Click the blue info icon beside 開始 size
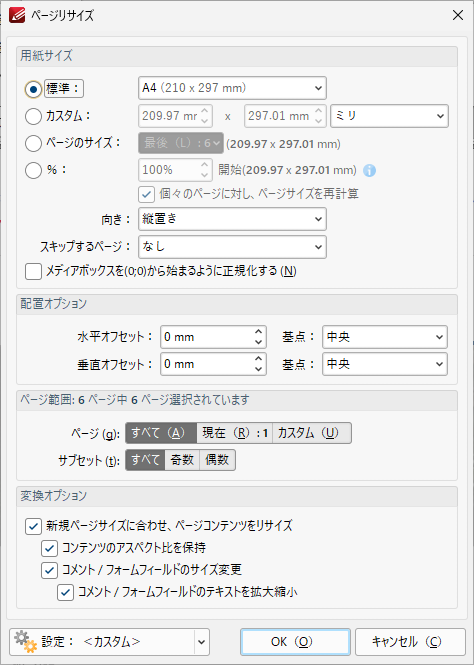 370,171
